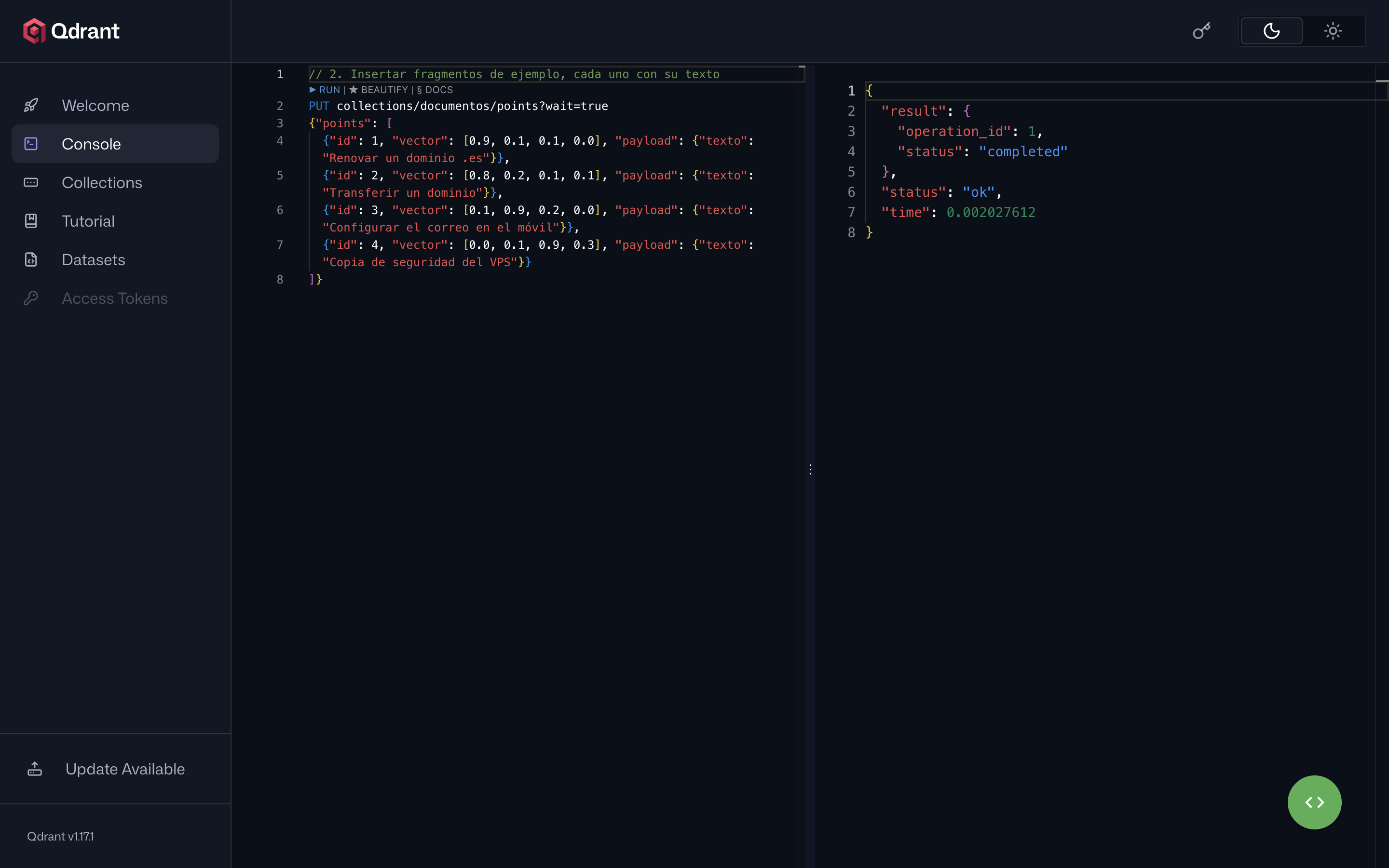Go to Collections

click(115, 183)
